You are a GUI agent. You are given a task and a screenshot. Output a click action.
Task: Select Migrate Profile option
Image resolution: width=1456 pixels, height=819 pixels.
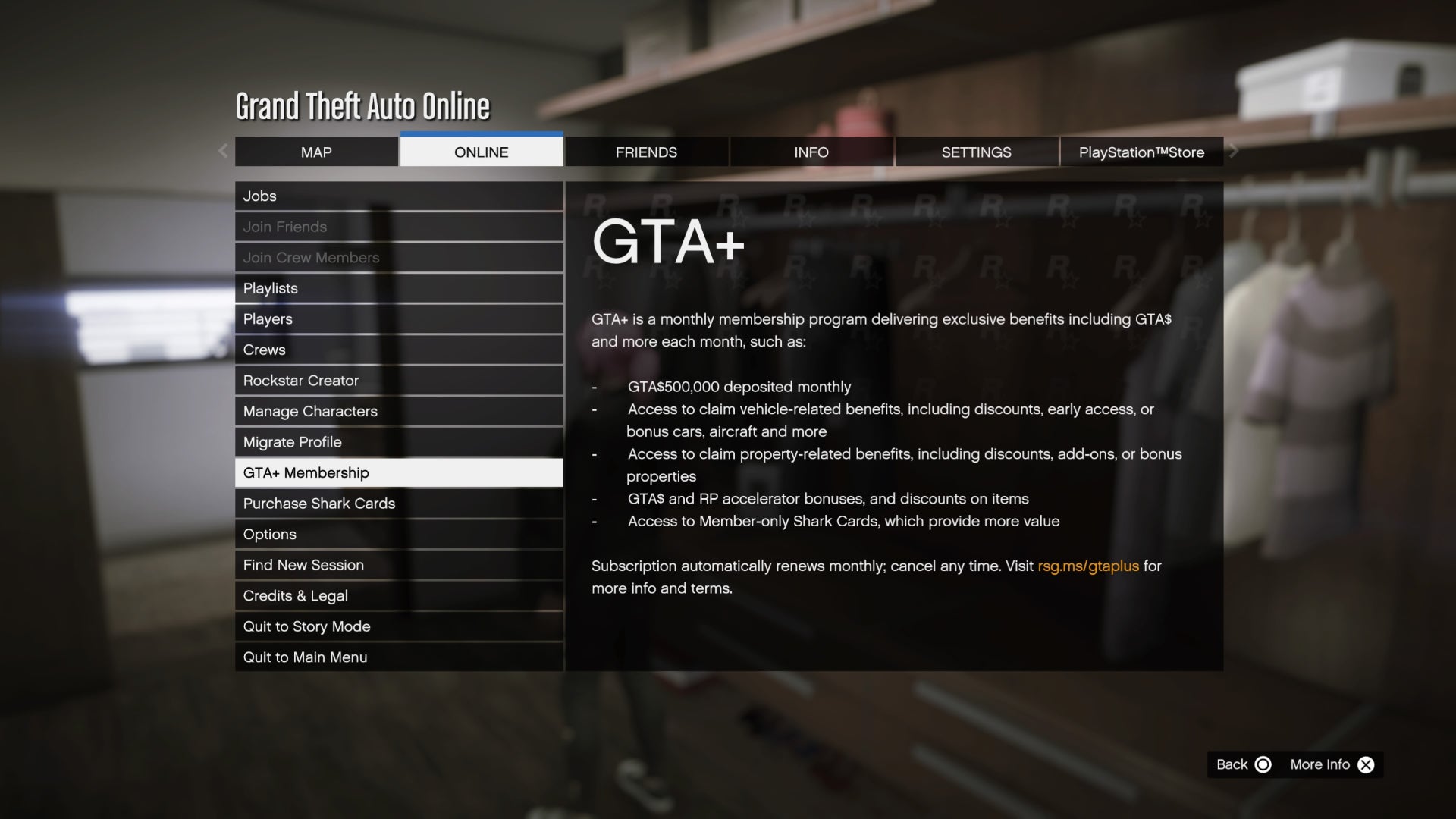pos(399,442)
